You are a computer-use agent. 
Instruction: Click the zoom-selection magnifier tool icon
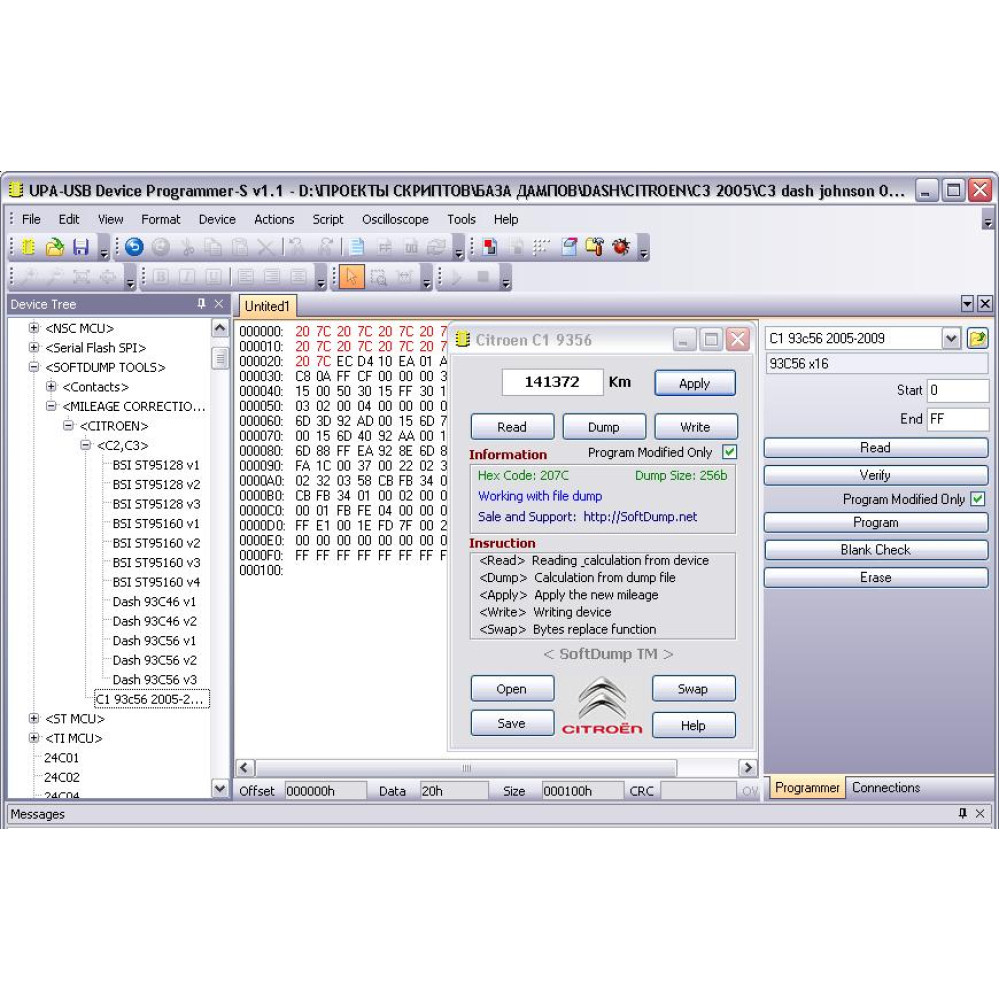click(379, 277)
